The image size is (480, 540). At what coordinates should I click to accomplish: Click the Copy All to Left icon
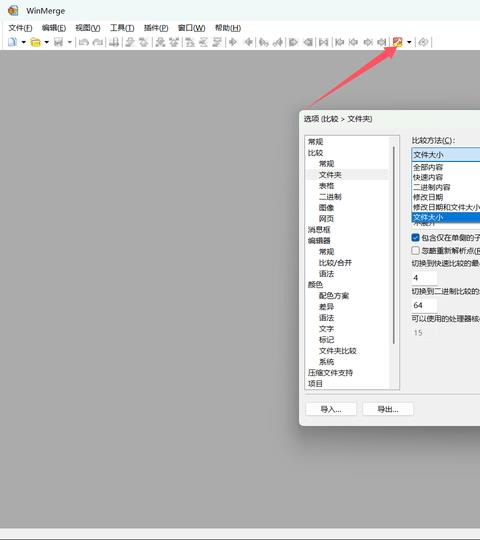[x=308, y=42]
